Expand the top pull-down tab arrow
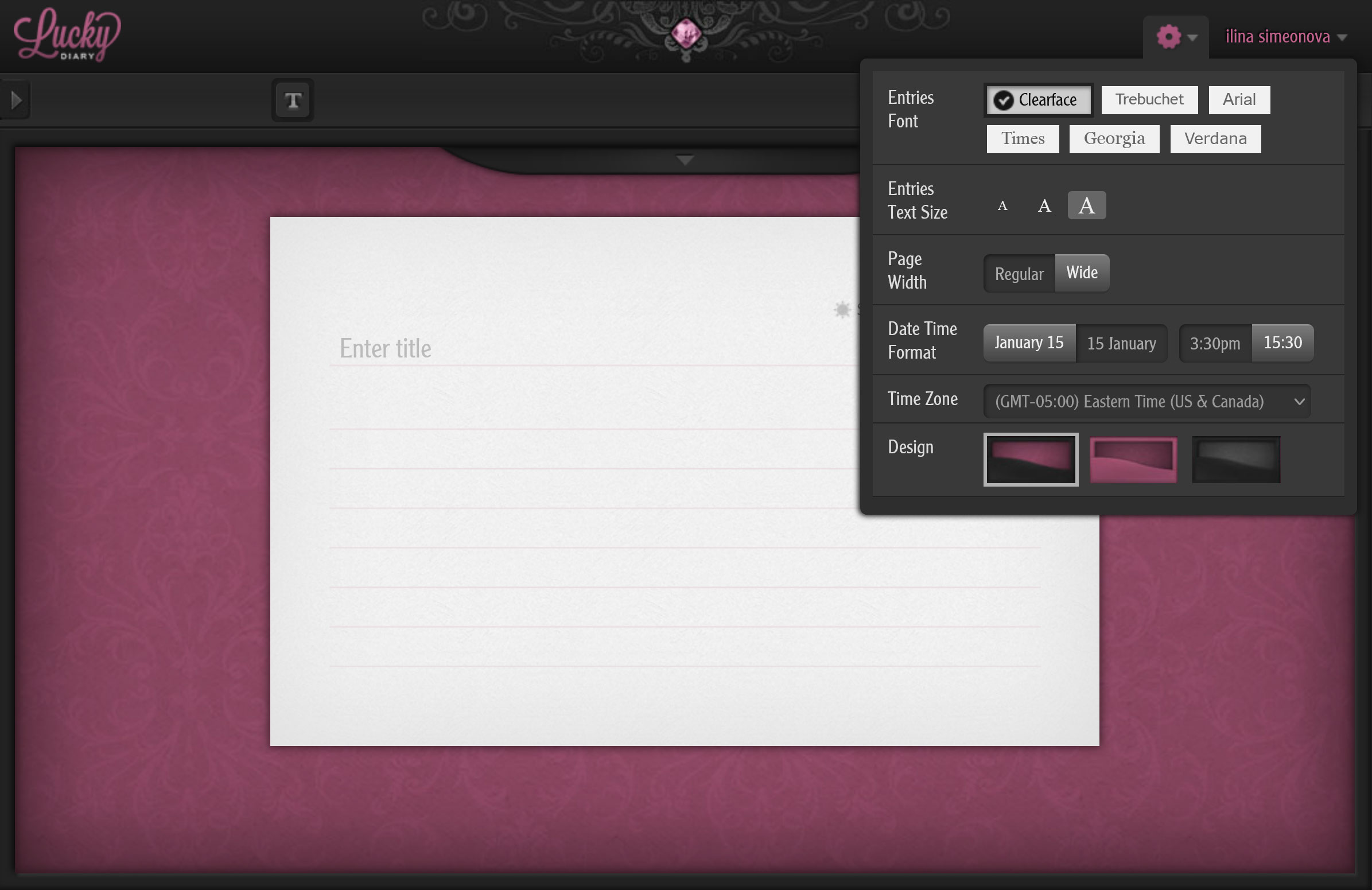This screenshot has width=1372, height=890. 685,160
